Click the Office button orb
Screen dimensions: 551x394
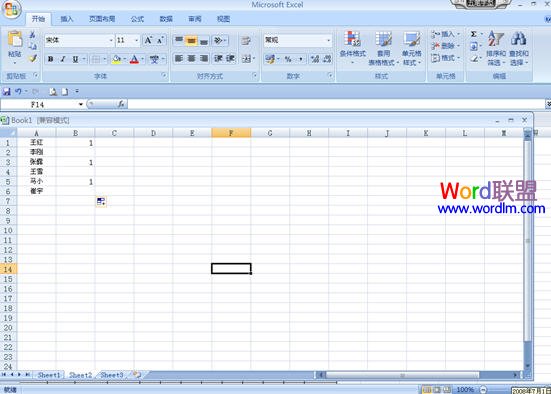point(11,9)
